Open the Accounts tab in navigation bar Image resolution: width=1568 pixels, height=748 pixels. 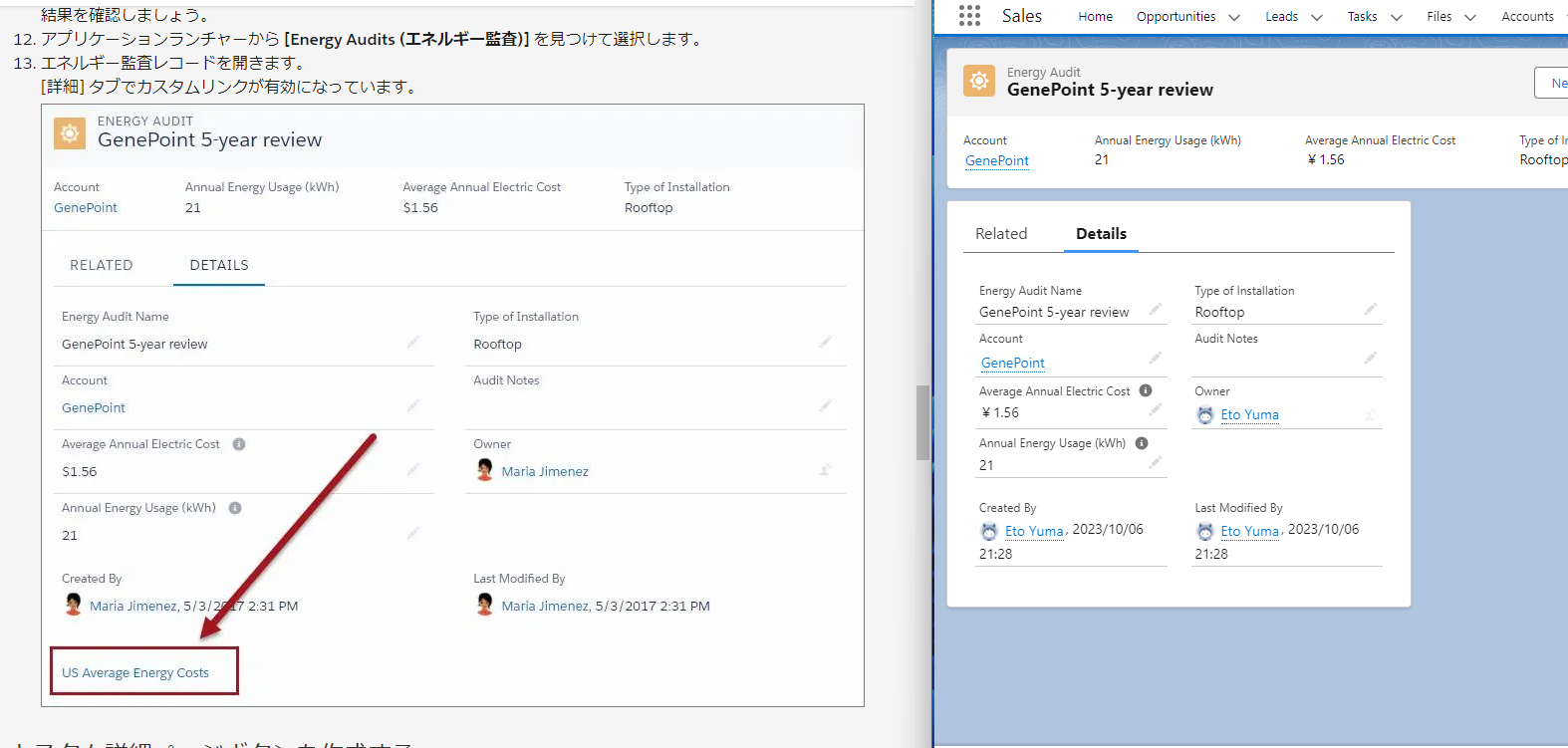coord(1527,16)
